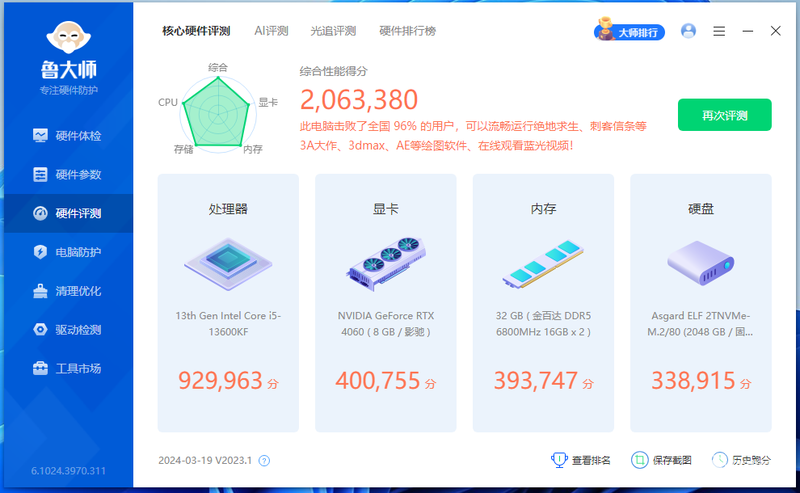This screenshot has height=493, width=800.
Task: Click the 32 GB DDR5 6800MHz text
Action: 543,324
